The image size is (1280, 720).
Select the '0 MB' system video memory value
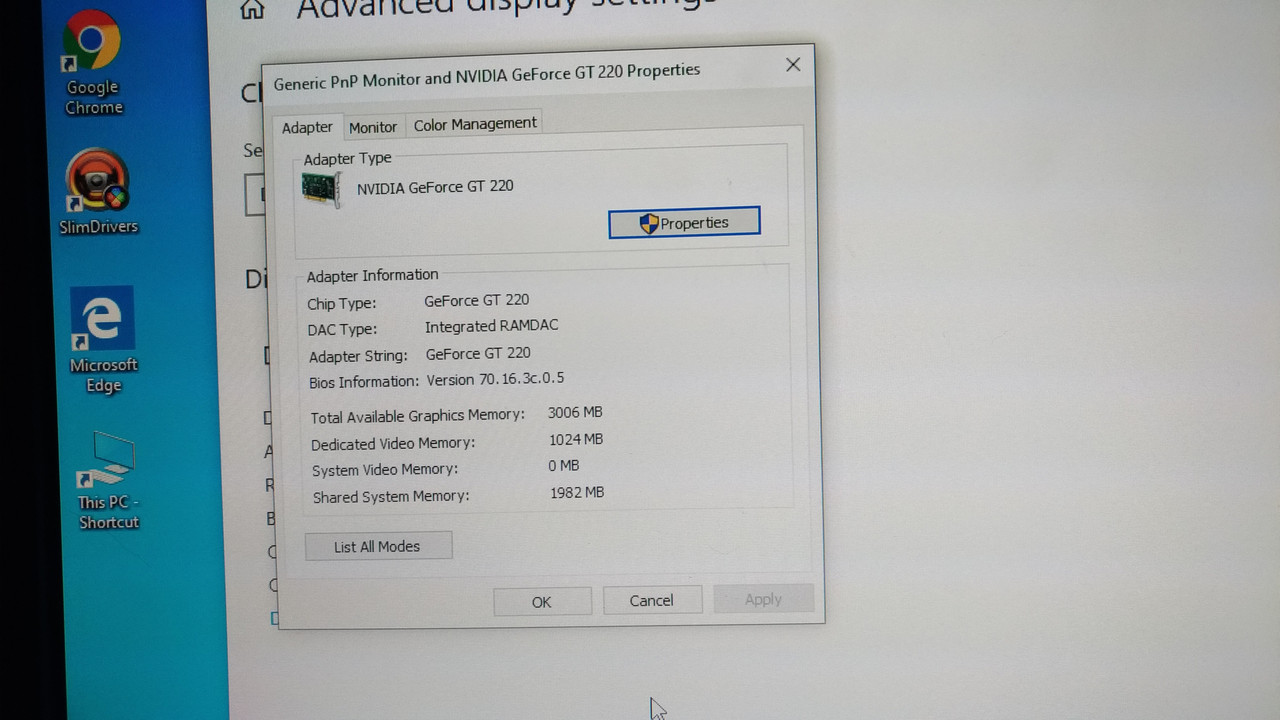564,466
